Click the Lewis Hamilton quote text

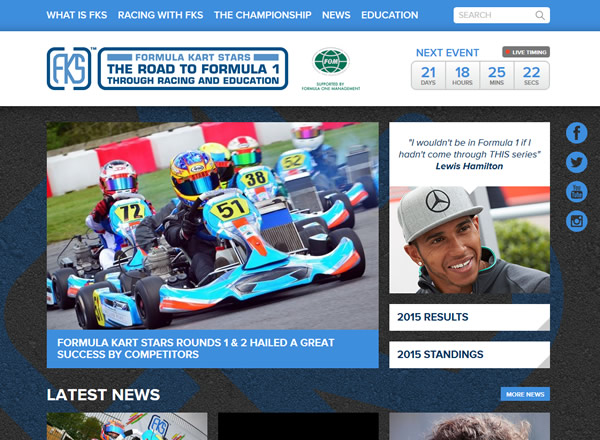click(x=470, y=154)
